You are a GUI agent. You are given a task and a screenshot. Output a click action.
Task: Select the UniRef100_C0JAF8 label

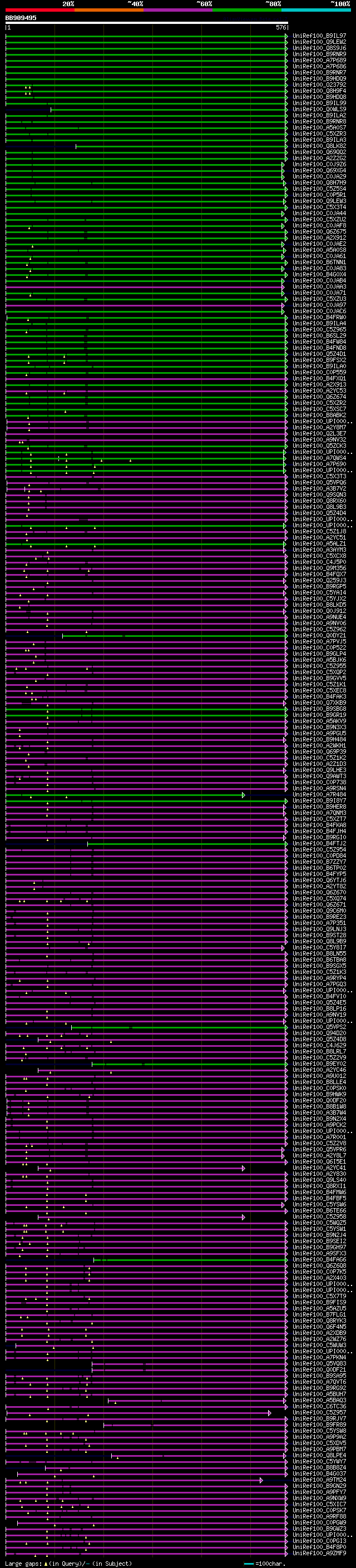(319, 226)
